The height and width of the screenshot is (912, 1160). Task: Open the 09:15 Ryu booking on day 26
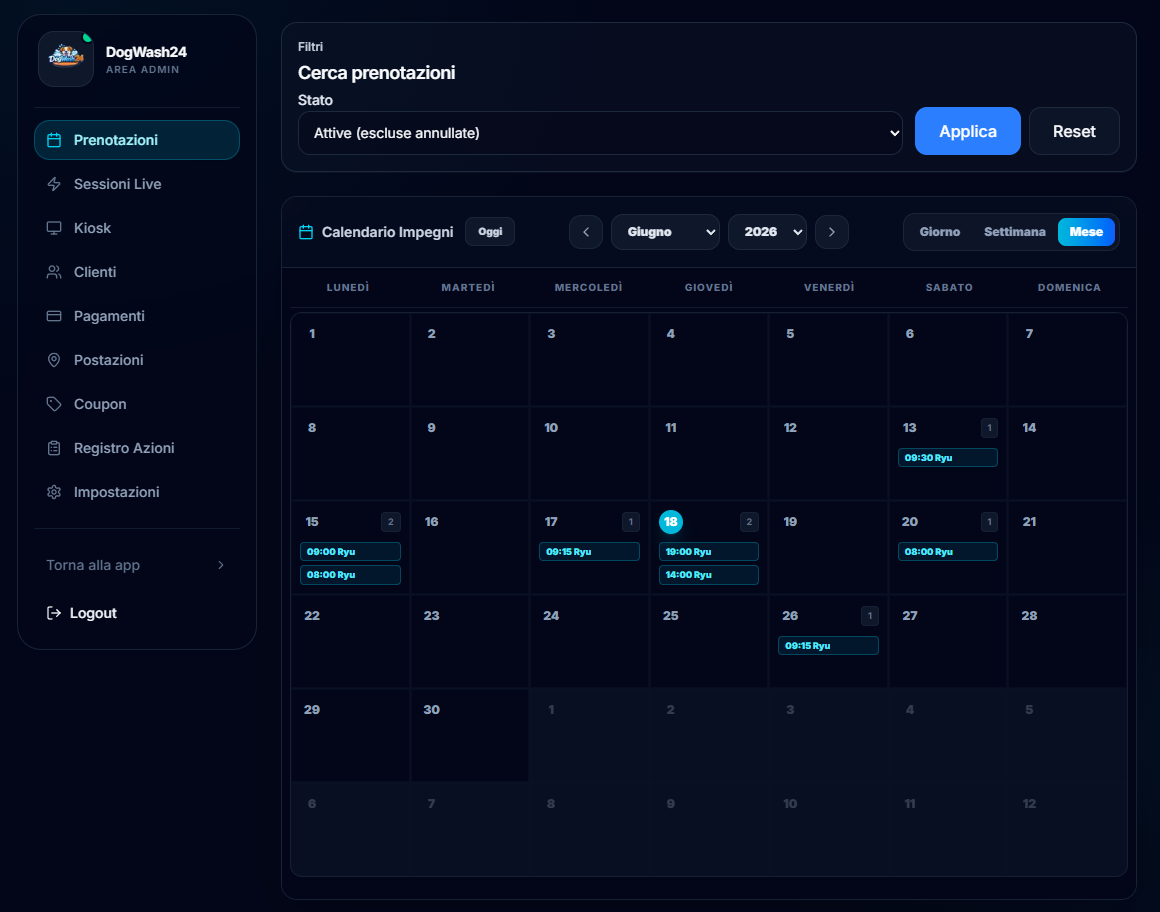(828, 646)
